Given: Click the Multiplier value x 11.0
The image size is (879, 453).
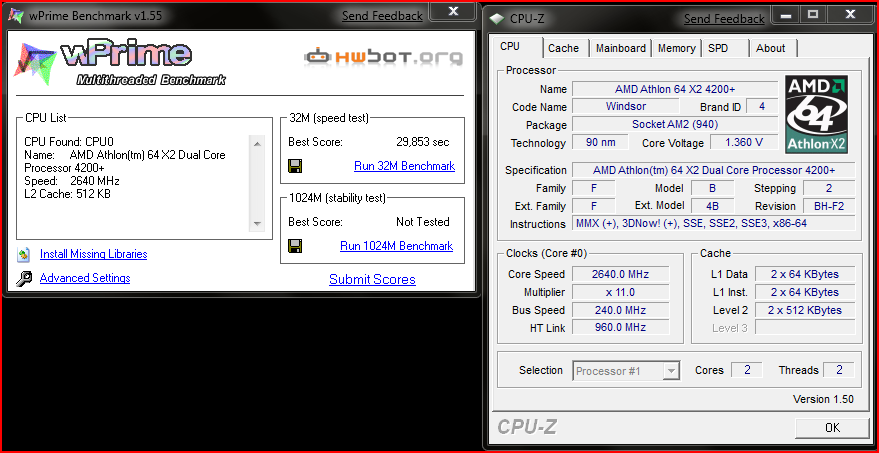Looking at the screenshot, I should (x=620, y=292).
